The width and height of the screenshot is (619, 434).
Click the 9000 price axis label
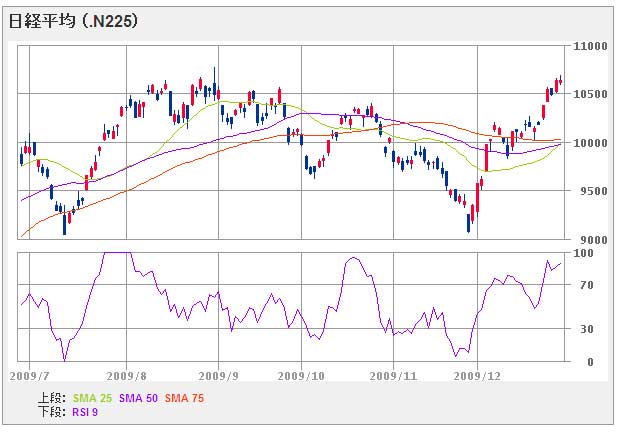coord(593,240)
